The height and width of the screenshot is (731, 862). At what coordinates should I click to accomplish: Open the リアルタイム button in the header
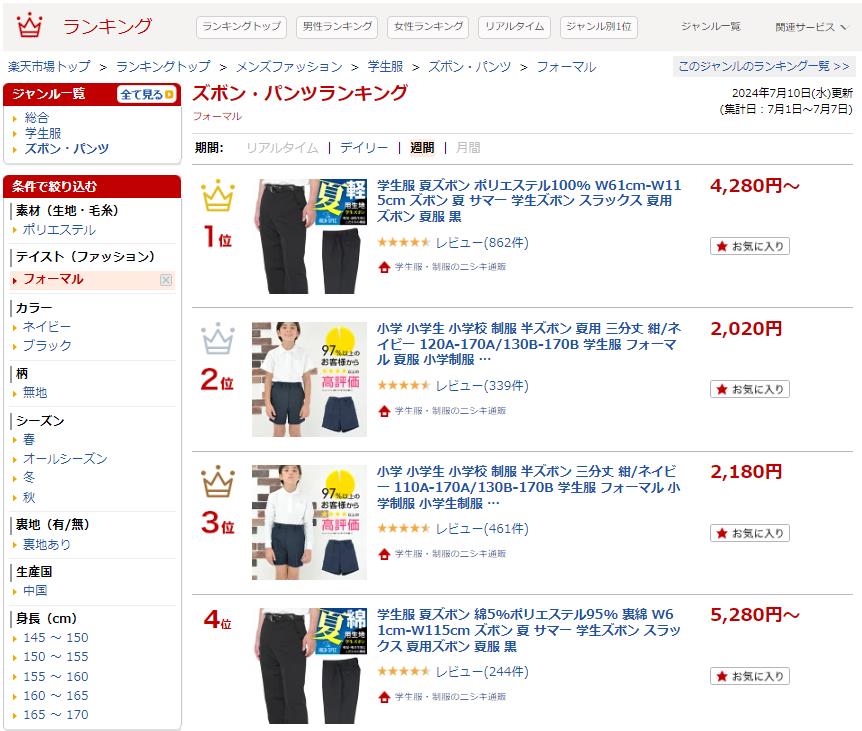514,27
